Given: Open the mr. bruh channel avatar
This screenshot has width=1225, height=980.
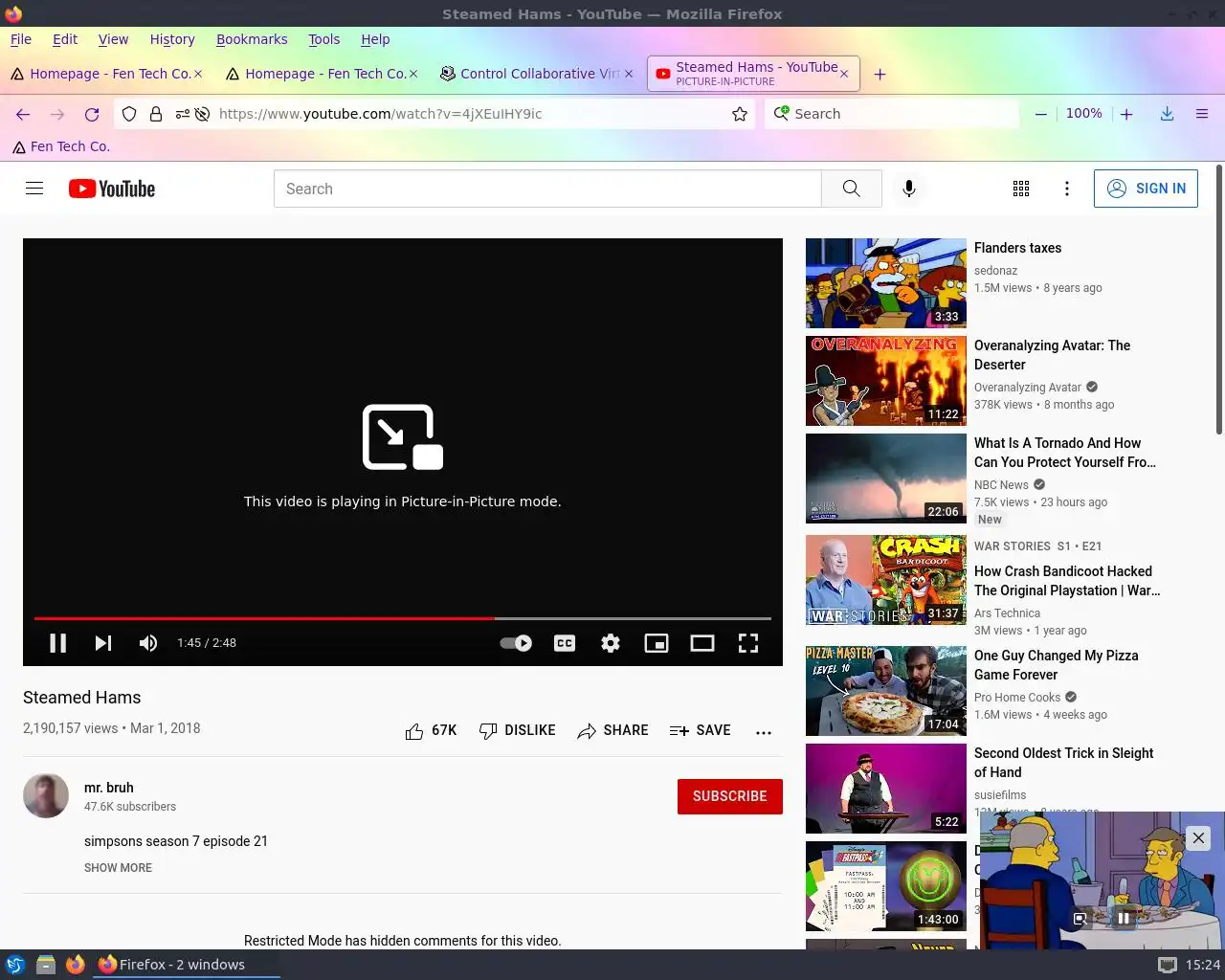Looking at the screenshot, I should (46, 796).
